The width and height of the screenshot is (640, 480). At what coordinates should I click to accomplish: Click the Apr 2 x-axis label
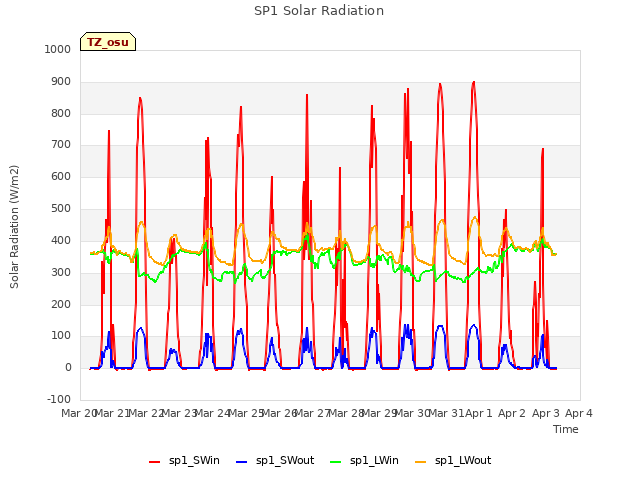(512, 413)
